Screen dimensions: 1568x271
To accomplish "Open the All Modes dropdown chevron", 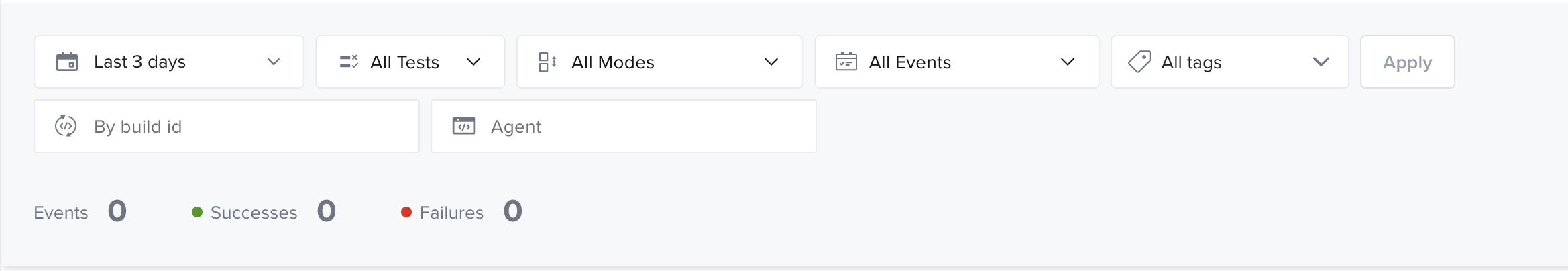I will [x=771, y=62].
